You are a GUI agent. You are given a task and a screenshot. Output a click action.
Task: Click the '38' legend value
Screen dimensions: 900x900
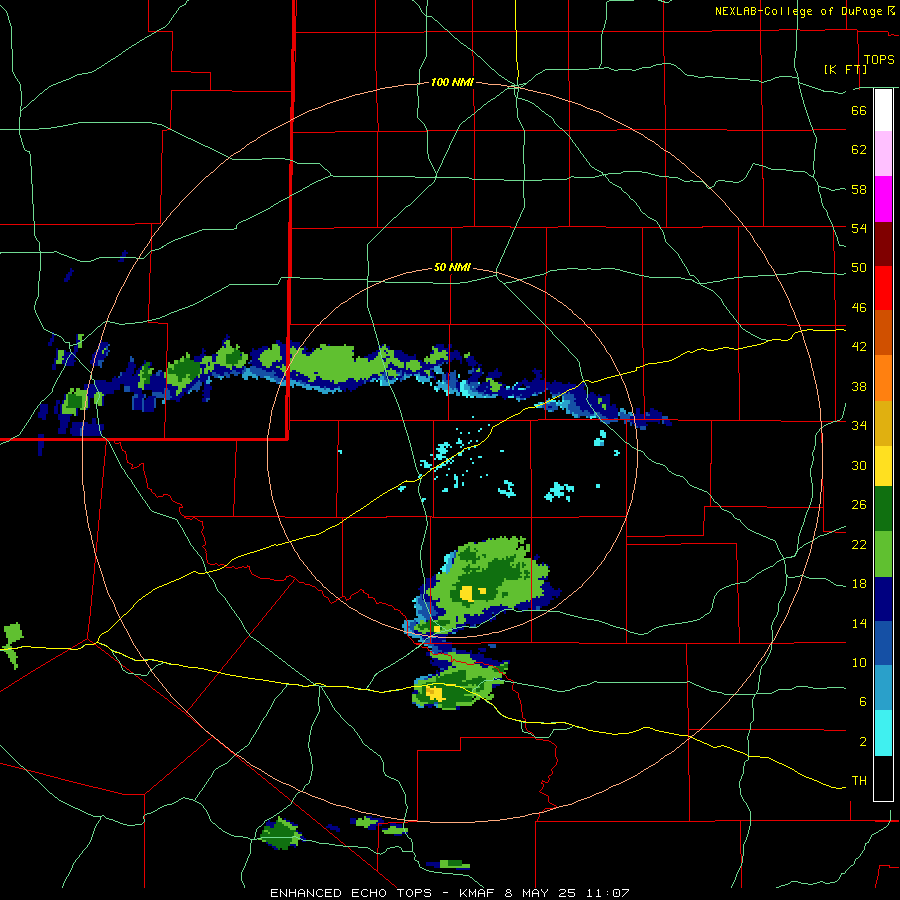point(859,386)
